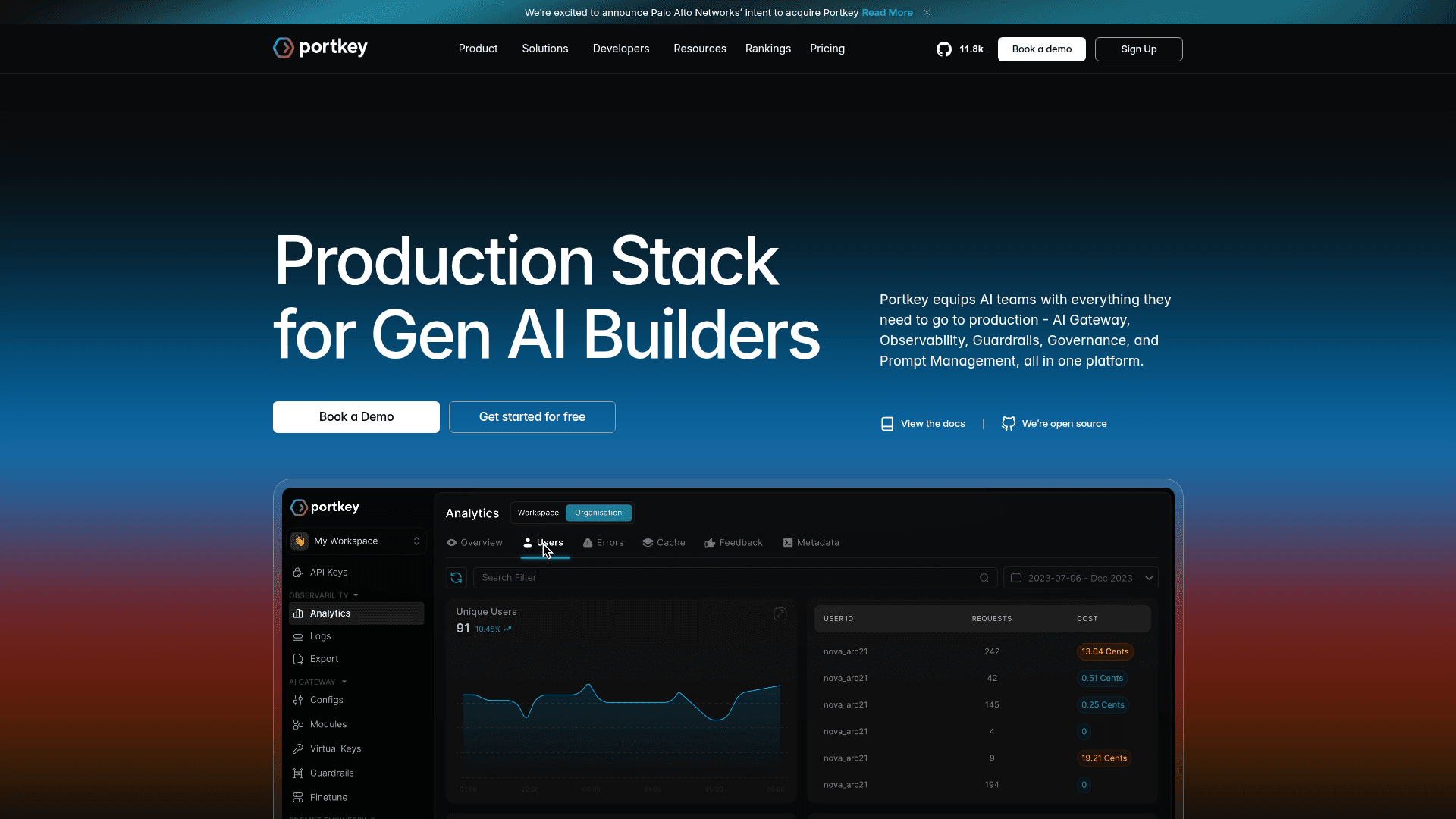Click the Virtual Keys key icon
This screenshot has width=1456, height=819.
pos(298,748)
